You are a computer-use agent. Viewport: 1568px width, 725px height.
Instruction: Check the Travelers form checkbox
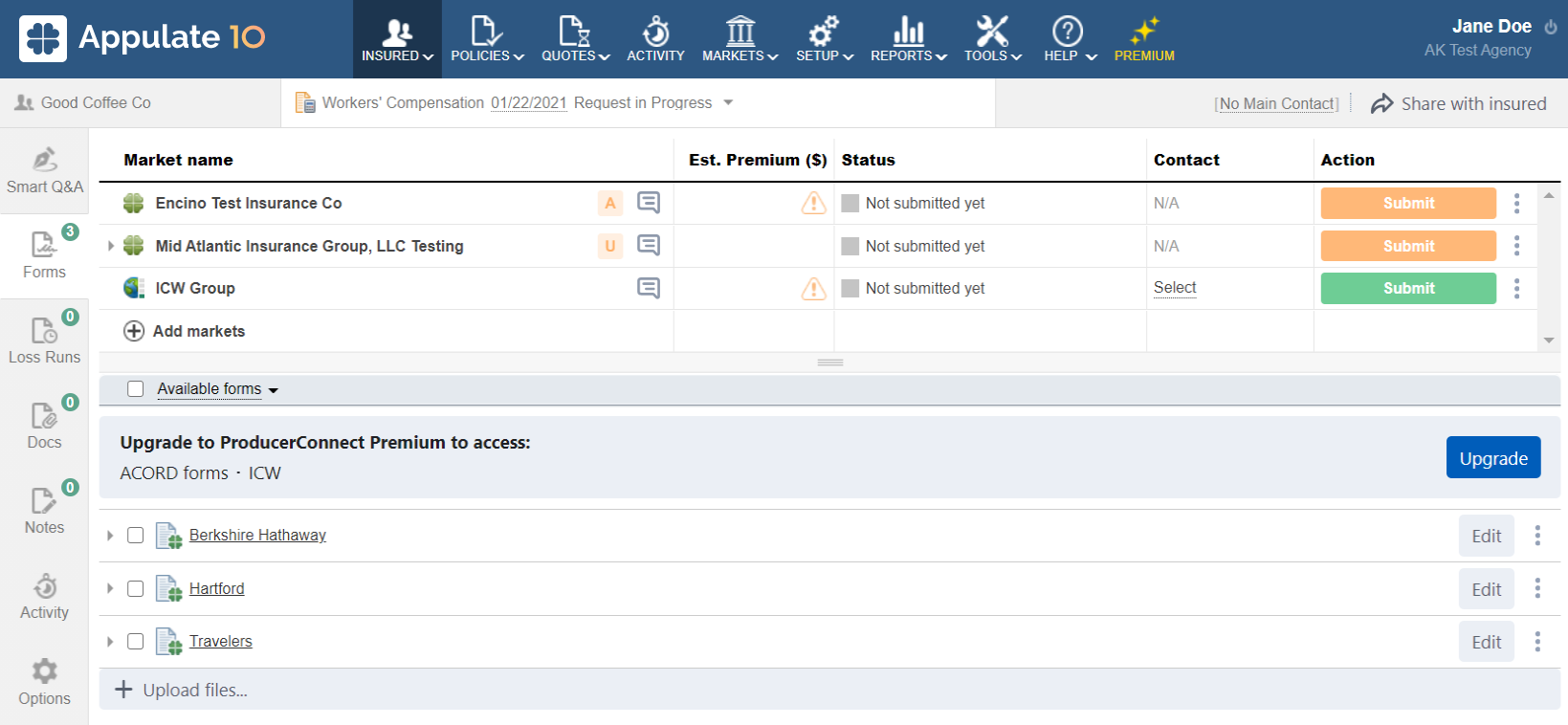[x=136, y=642]
